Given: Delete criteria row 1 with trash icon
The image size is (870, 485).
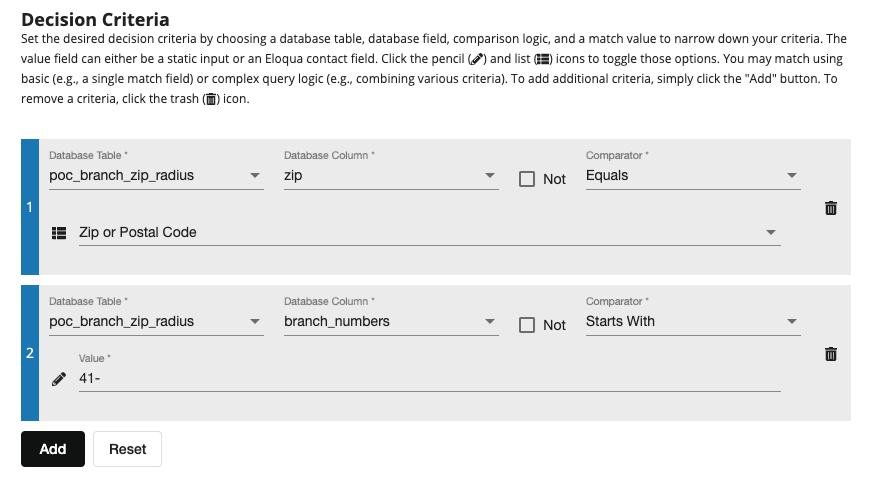Looking at the screenshot, I should click(x=830, y=208).
